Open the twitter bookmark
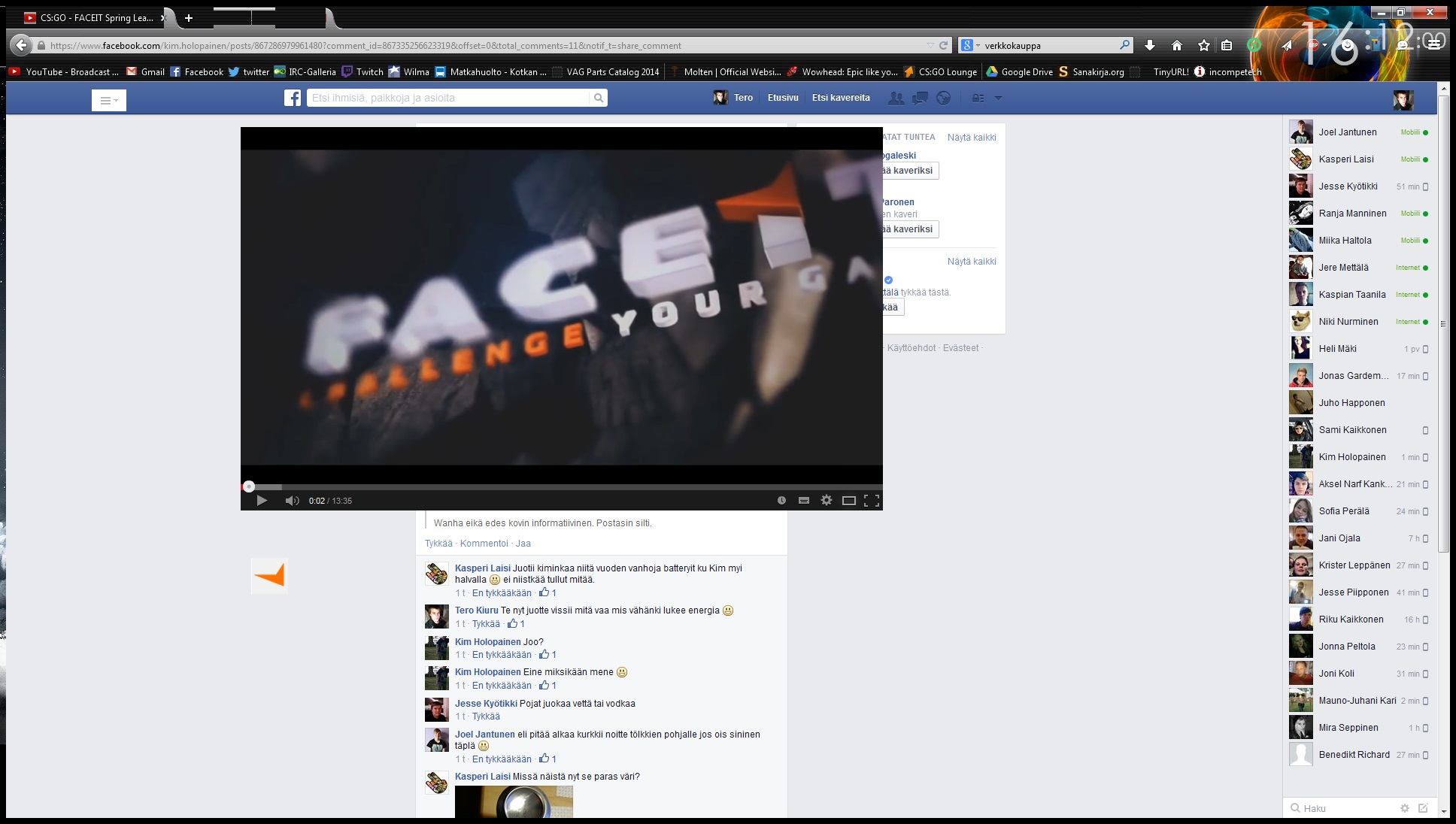Screen dimensions: 1456x824 249,72
